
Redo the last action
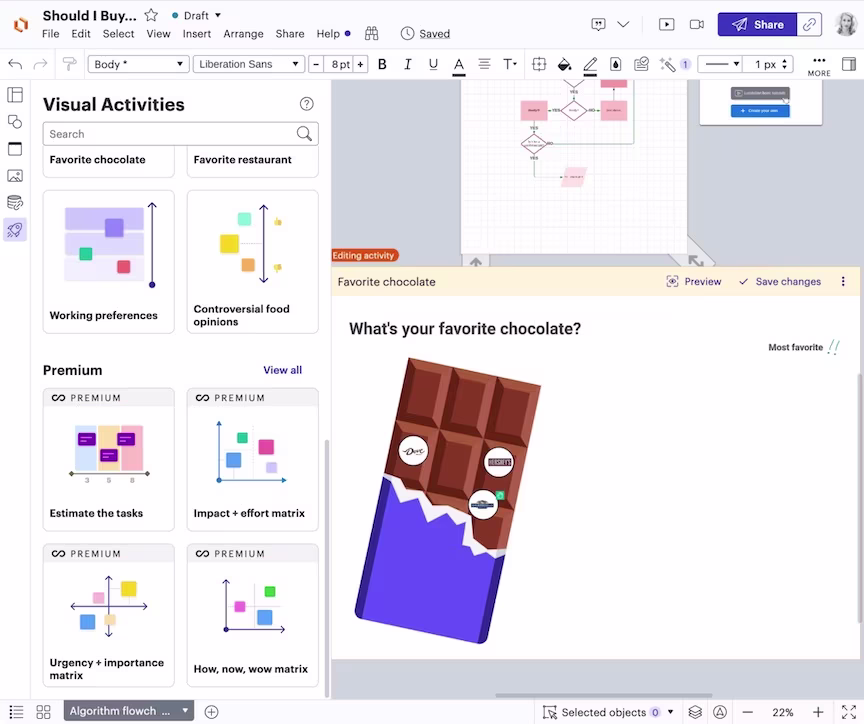point(40,64)
